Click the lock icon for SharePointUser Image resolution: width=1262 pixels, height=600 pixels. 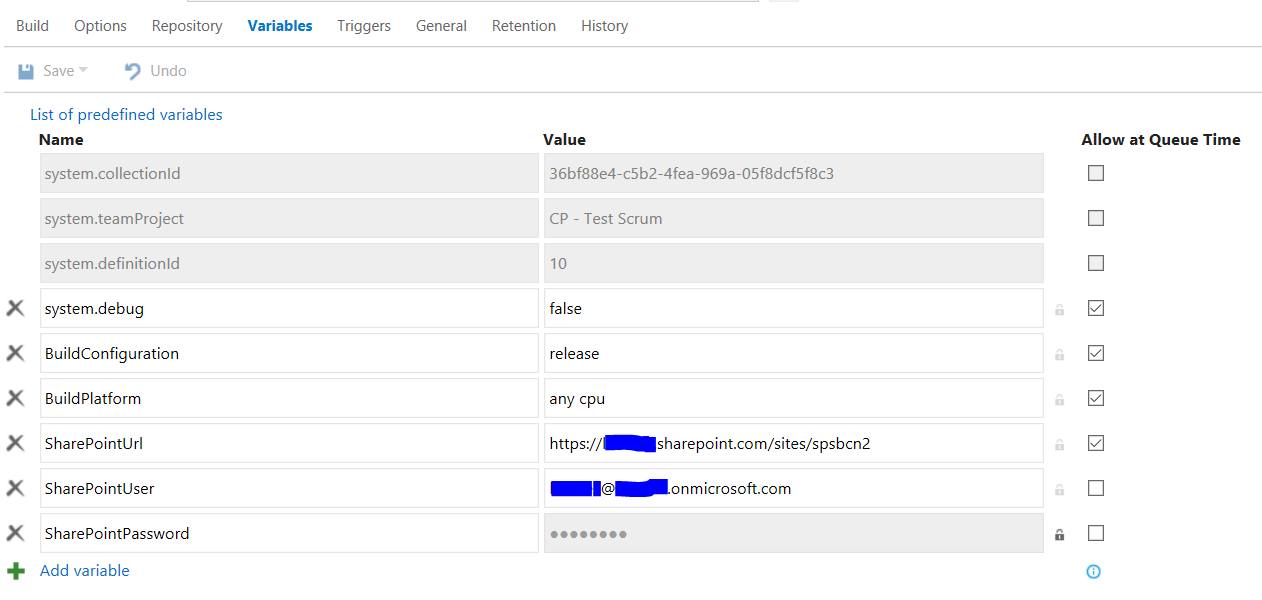1059,490
